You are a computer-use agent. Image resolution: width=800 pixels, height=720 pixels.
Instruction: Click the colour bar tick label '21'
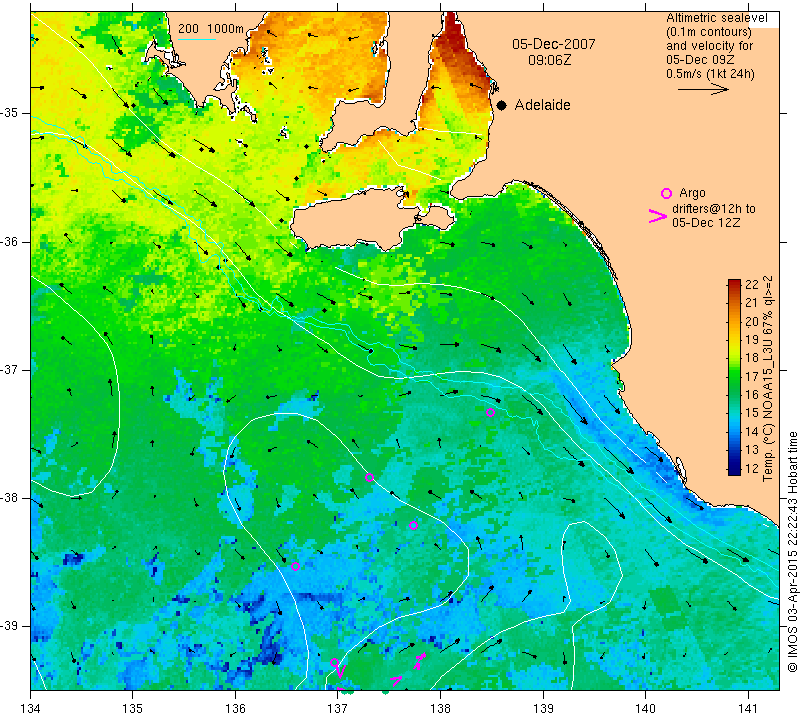pos(752,303)
